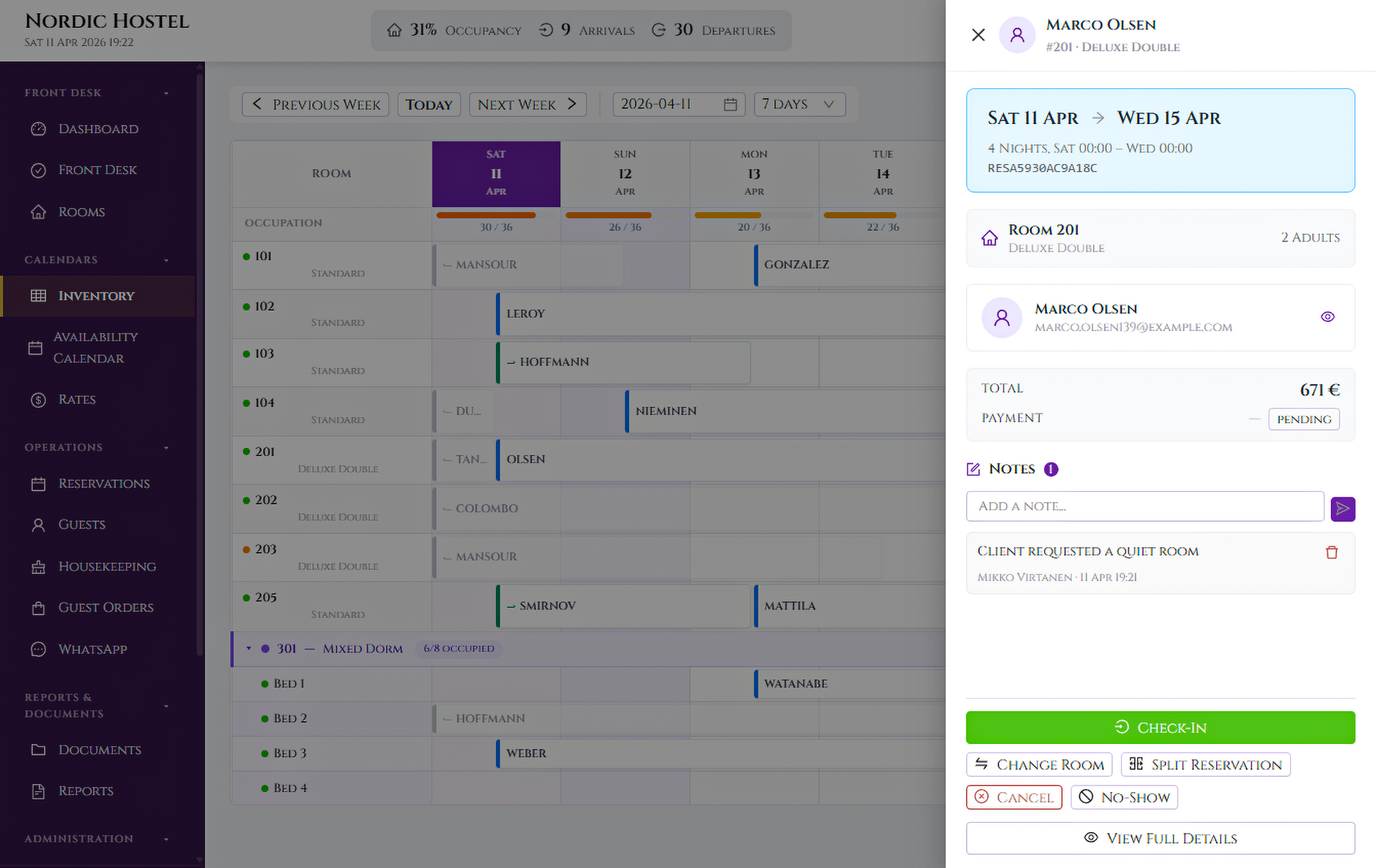This screenshot has height=868, width=1376.
Task: Click the Split Reservation button
Action: pyautogui.click(x=1205, y=765)
